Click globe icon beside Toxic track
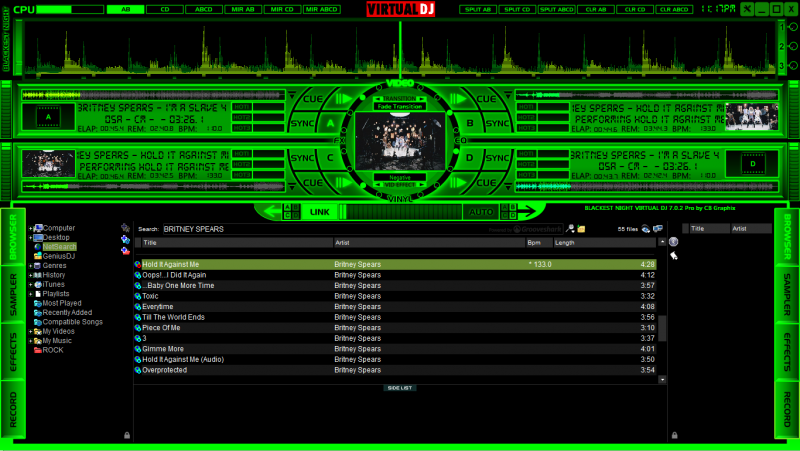 [138, 296]
